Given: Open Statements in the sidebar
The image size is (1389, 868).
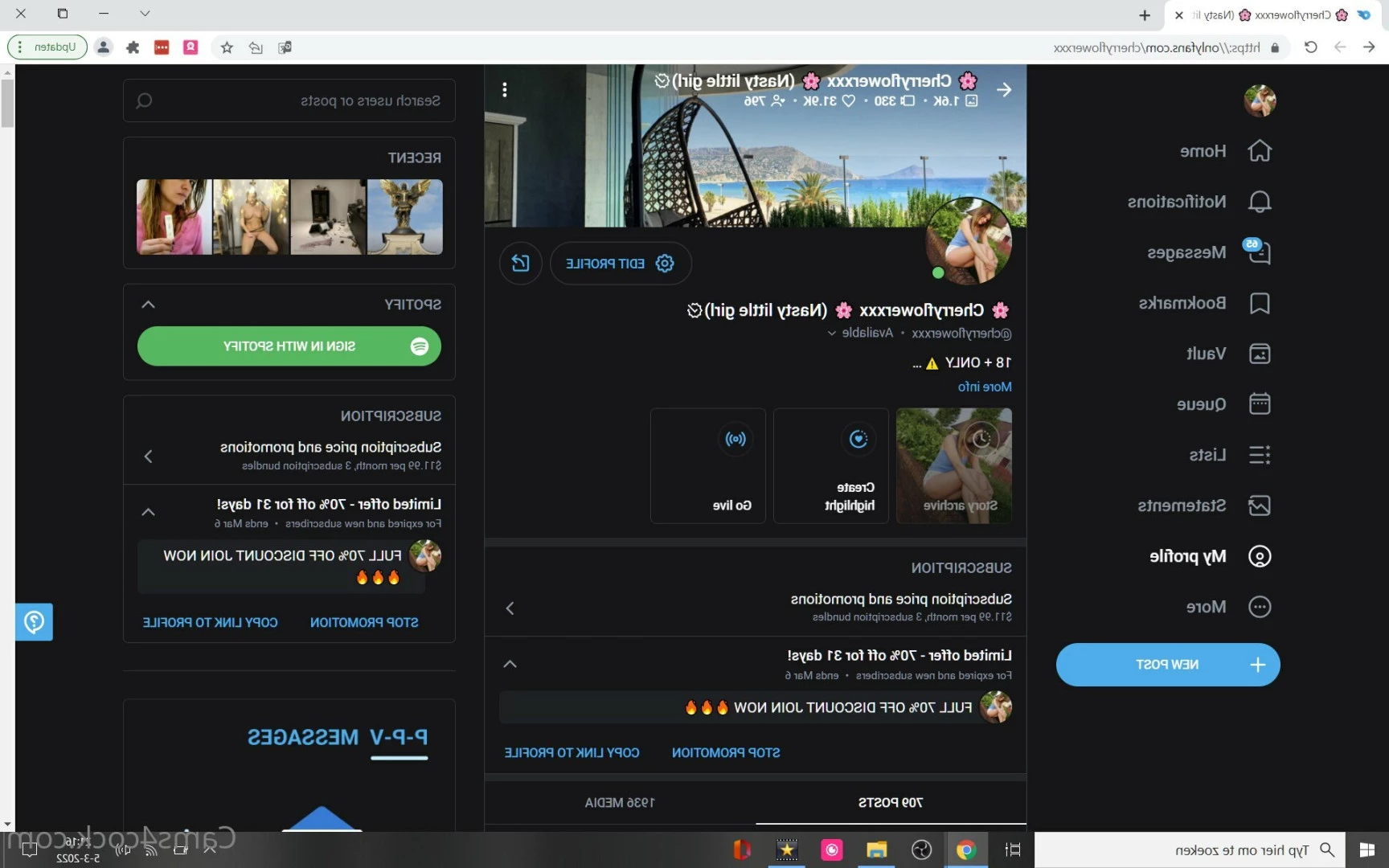Looking at the screenshot, I should [x=1203, y=506].
